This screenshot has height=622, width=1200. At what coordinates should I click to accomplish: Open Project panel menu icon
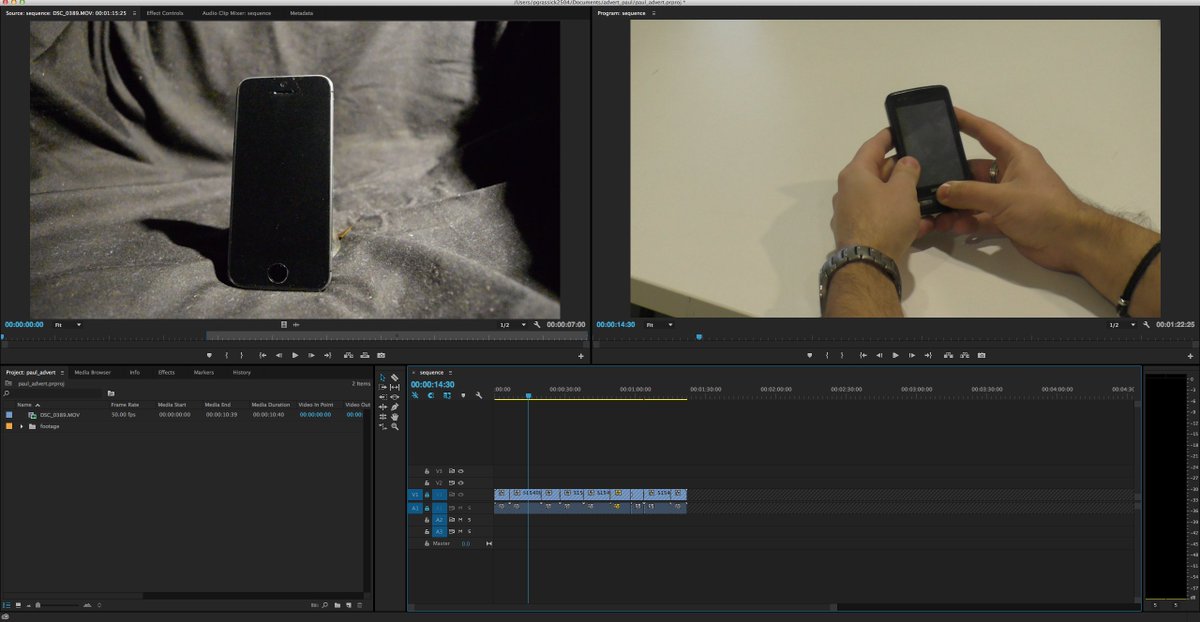pos(62,372)
